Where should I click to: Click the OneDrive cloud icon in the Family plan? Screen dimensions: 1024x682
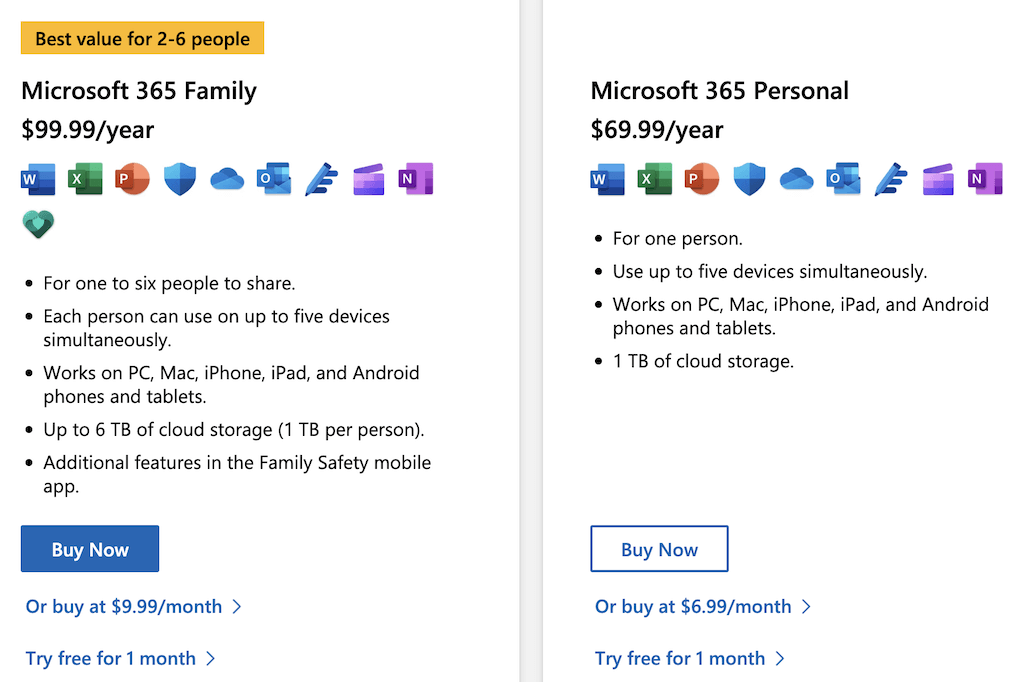click(x=227, y=179)
